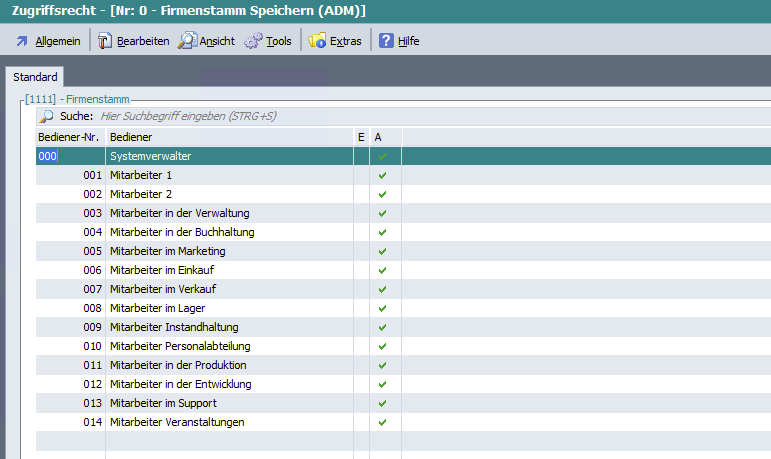Click the Bearbeiten clipboard icon
This screenshot has height=459, width=771.
pos(105,41)
